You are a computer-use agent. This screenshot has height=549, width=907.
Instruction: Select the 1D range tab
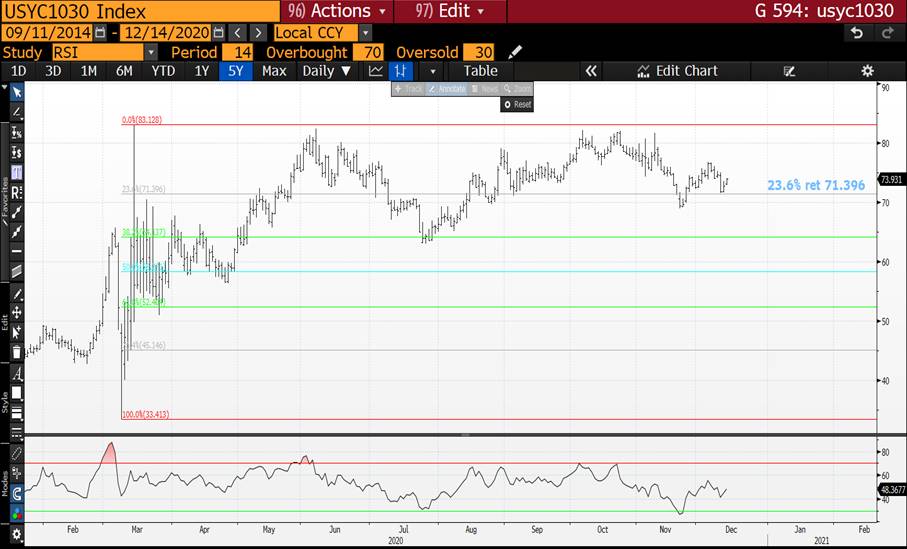point(19,71)
